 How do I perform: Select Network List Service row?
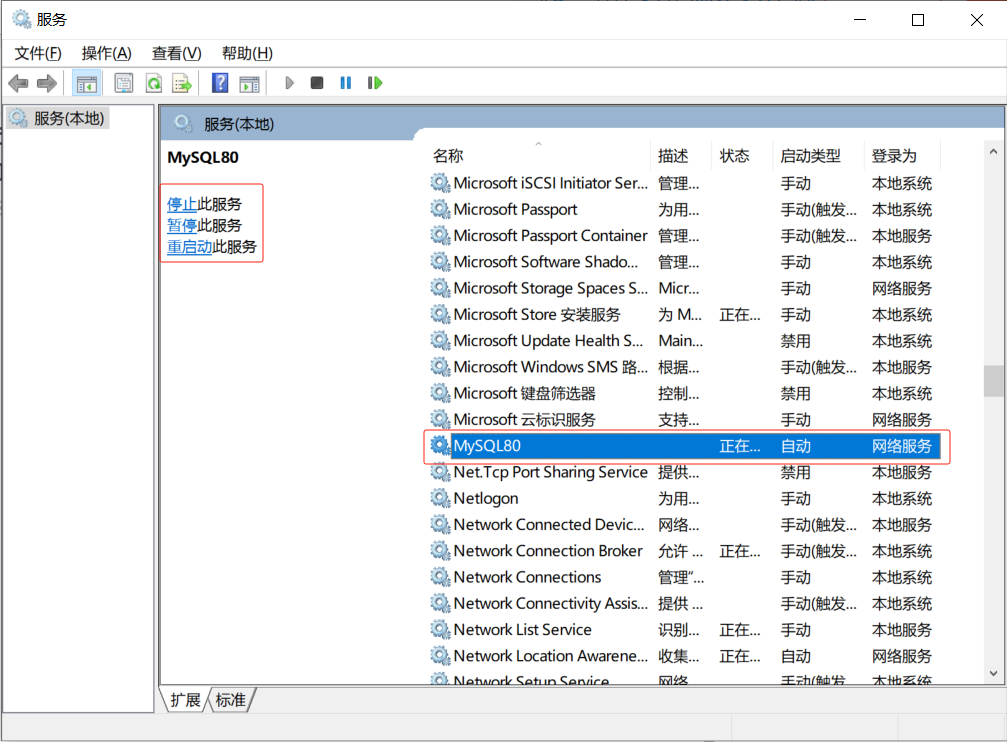(685, 630)
